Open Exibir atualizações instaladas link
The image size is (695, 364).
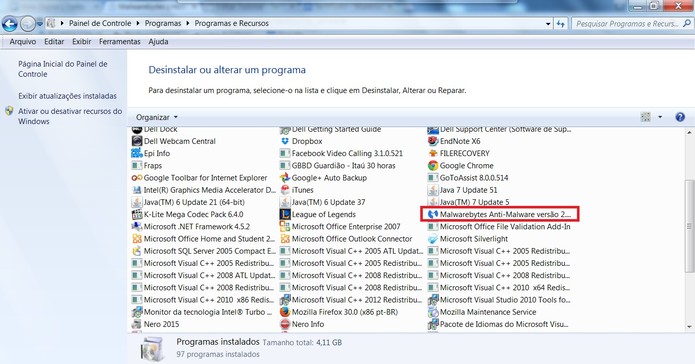click(x=67, y=96)
